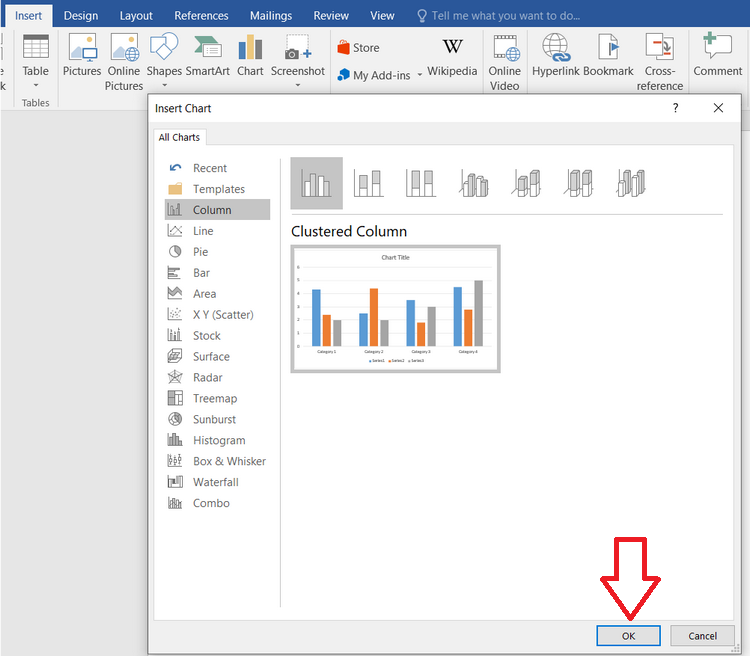750x656 pixels.
Task: Click the Hyperlink ribbon button
Action: [556, 56]
